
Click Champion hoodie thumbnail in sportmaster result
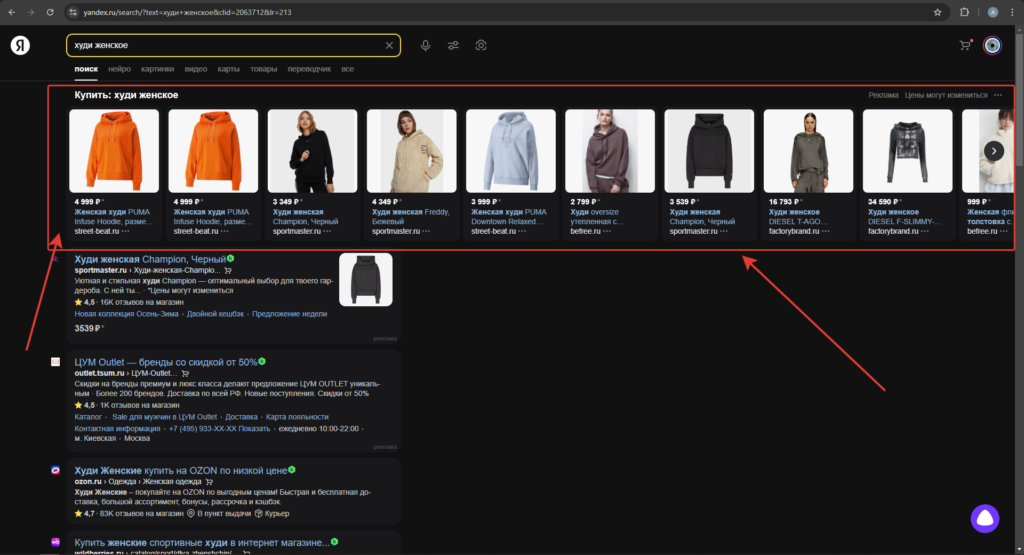click(366, 279)
